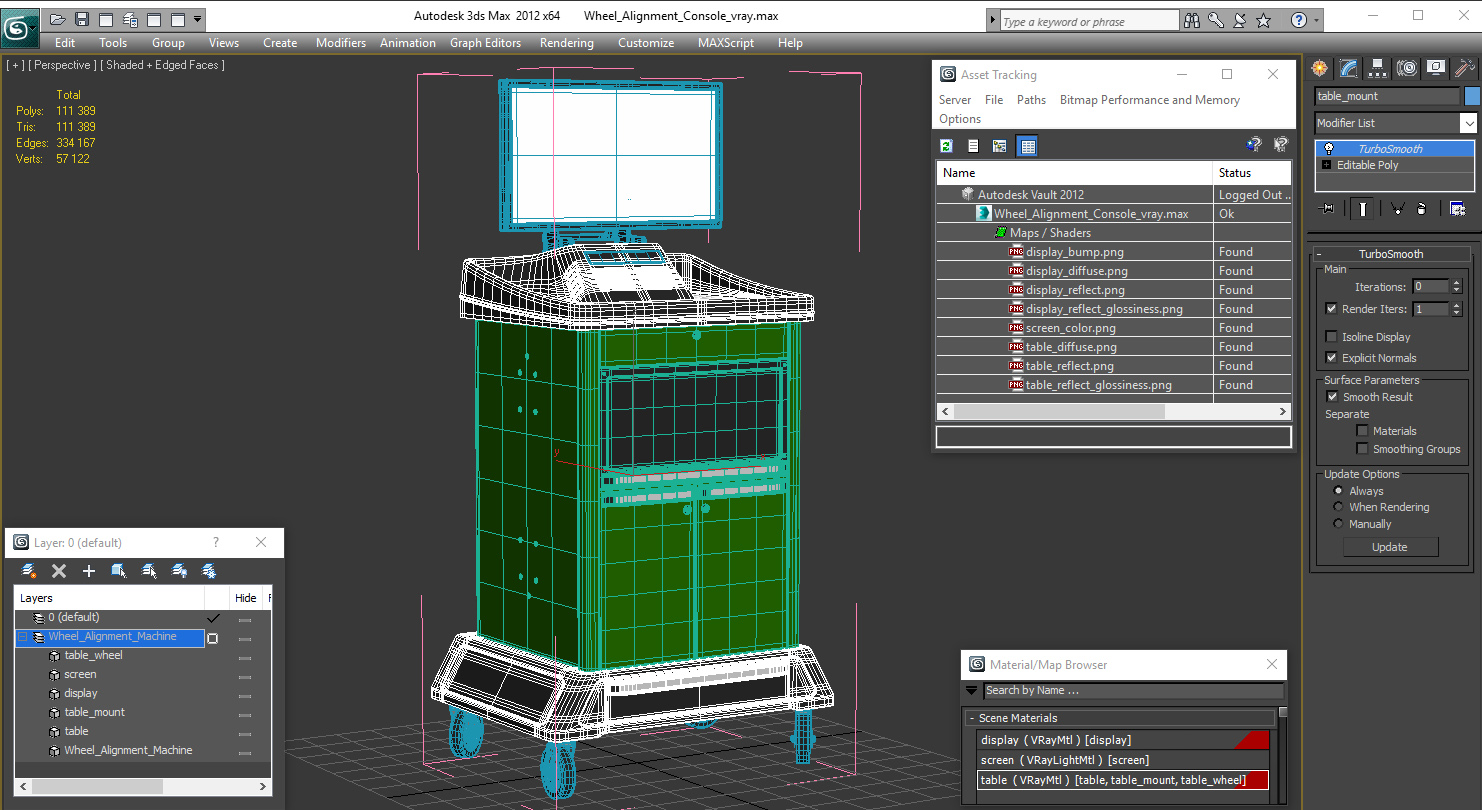The image size is (1482, 810).
Task: Click the Status column header
Action: (x=1252, y=173)
